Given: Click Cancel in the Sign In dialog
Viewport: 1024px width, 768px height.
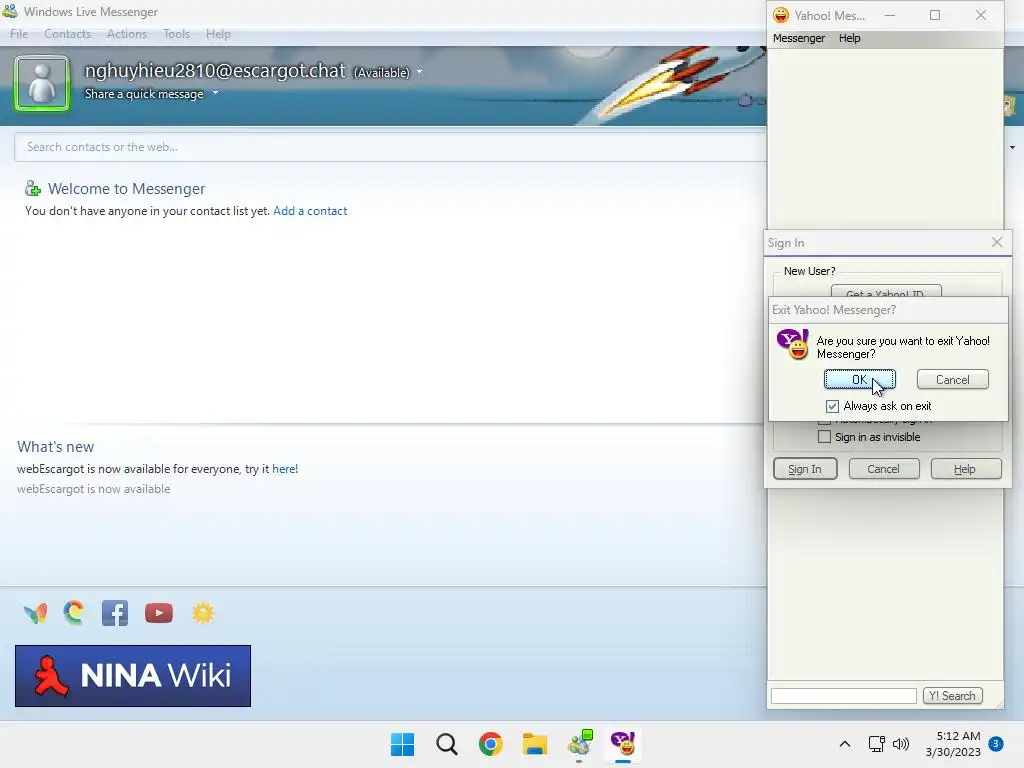Looking at the screenshot, I should pyautogui.click(x=884, y=469).
